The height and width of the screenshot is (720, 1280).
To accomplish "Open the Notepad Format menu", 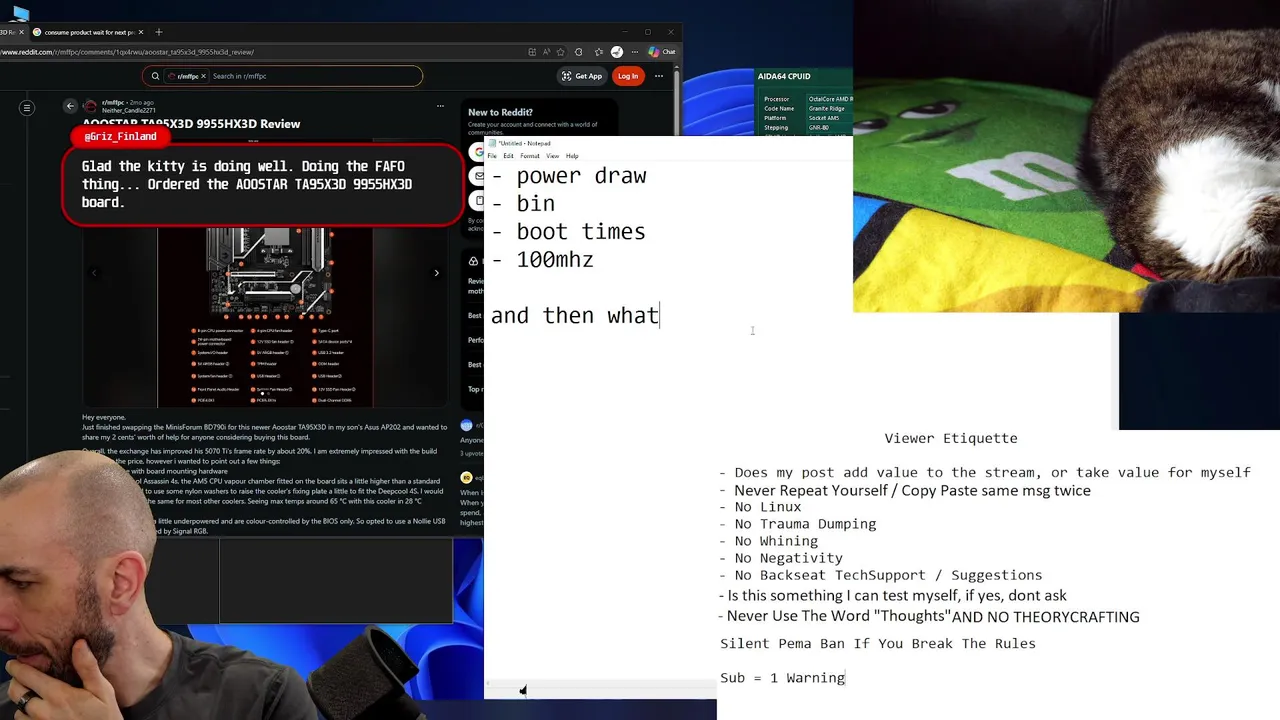I will pyautogui.click(x=530, y=156).
